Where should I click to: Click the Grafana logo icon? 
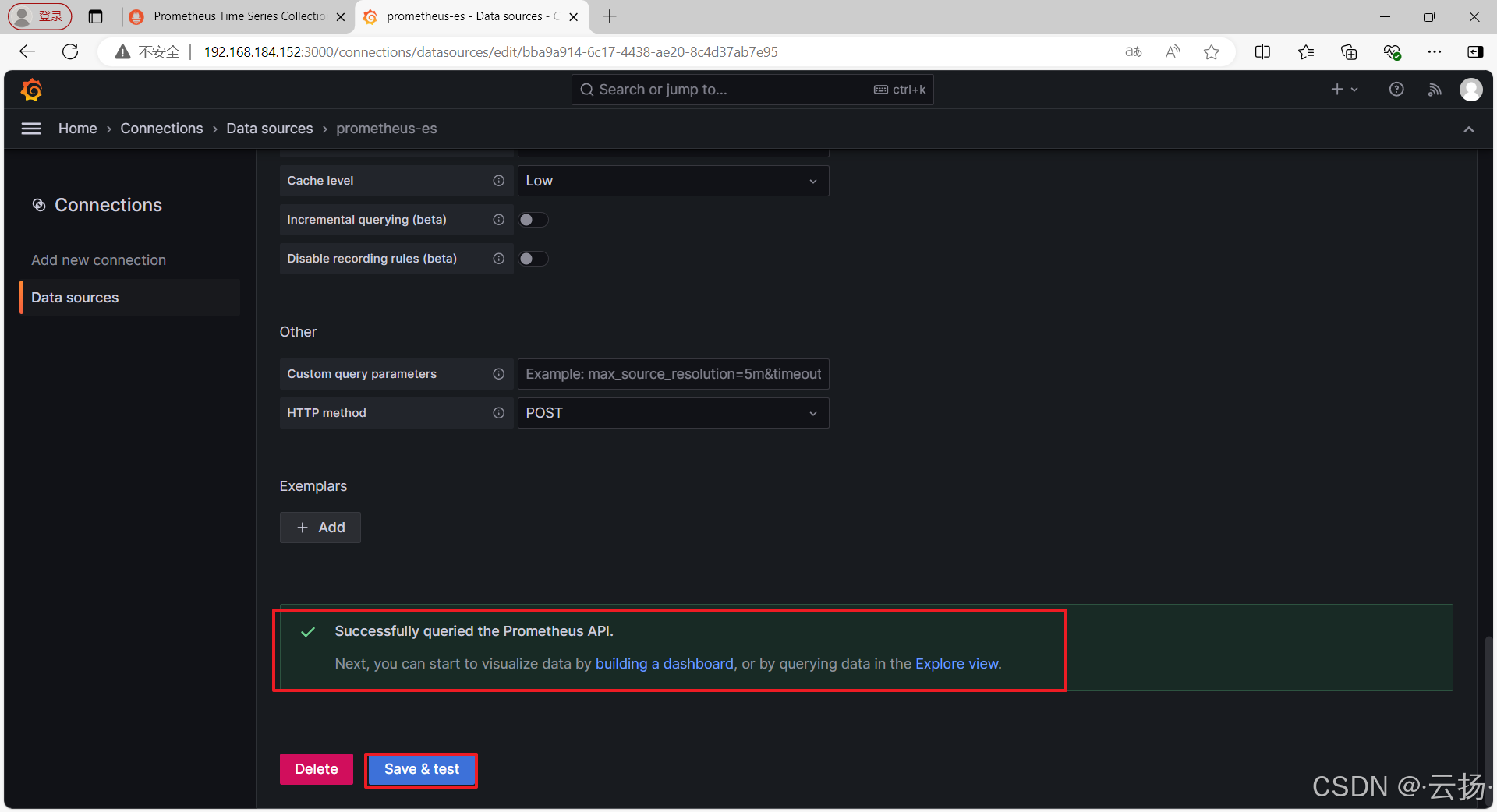[31, 90]
